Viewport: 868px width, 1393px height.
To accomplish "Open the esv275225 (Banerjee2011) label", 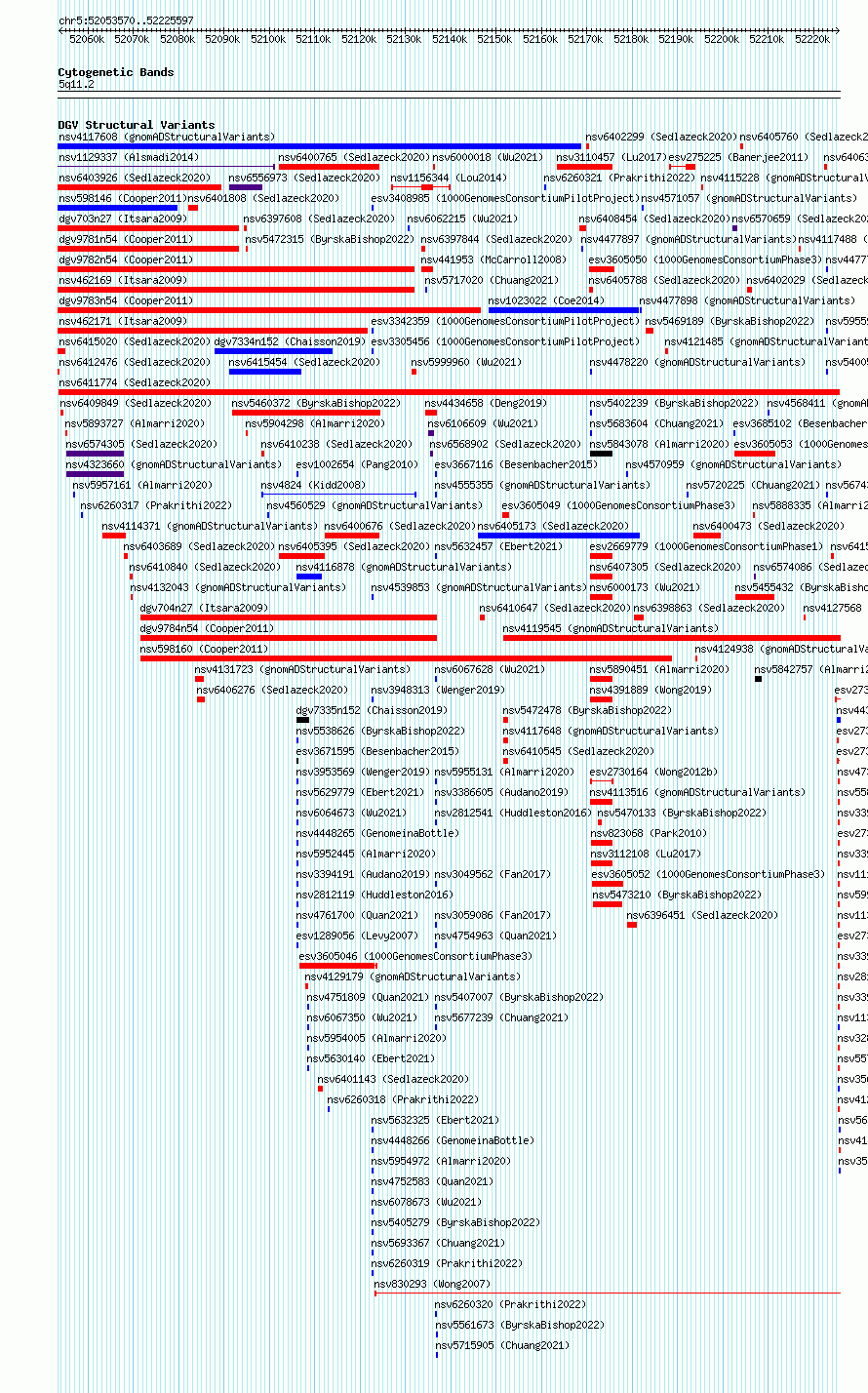I will coord(738,157).
